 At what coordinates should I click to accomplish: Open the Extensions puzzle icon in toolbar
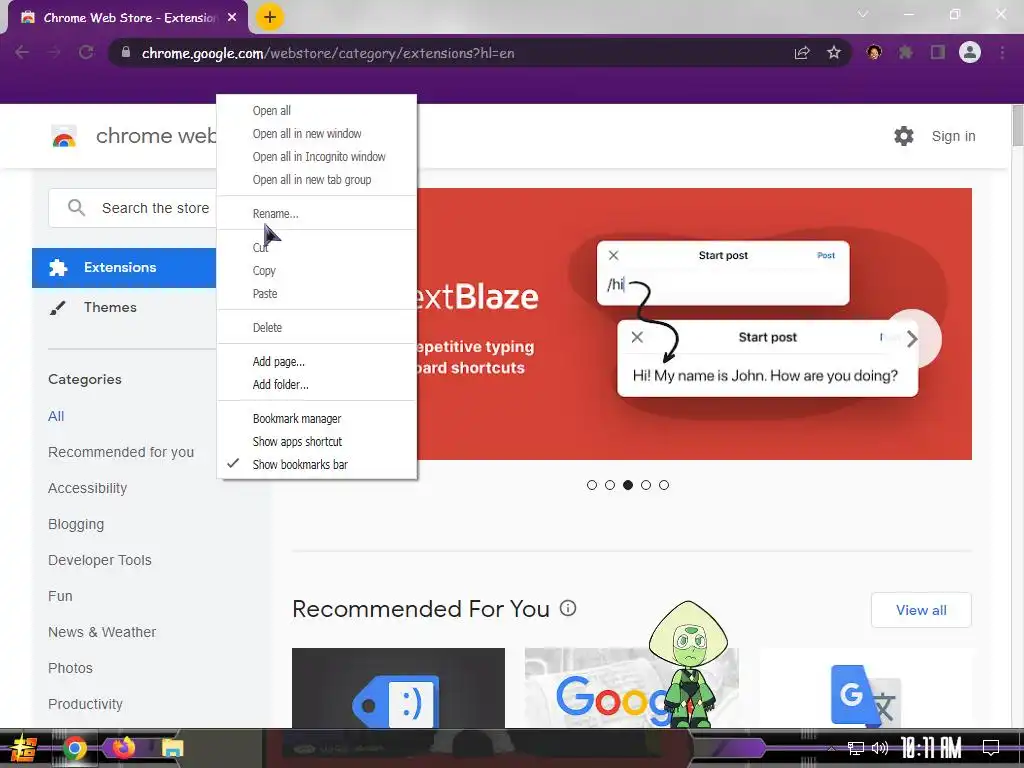point(906,53)
